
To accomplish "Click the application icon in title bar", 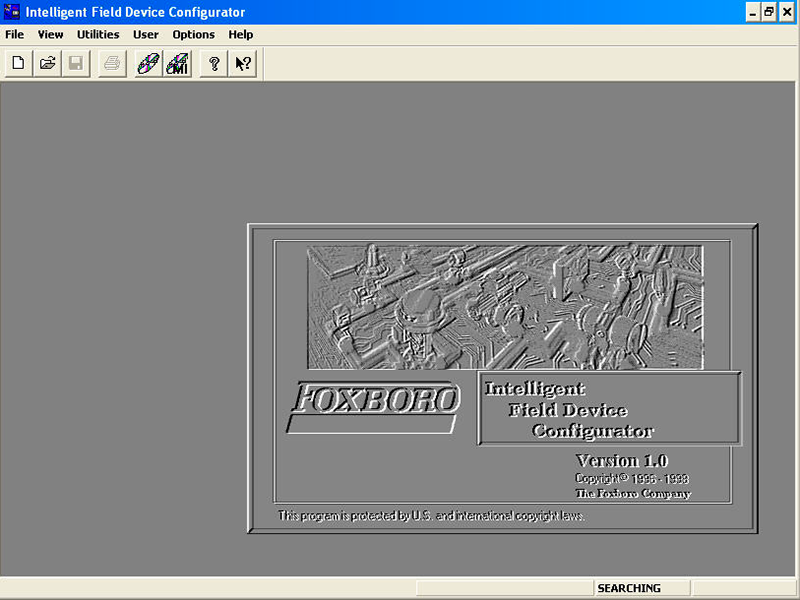I will pyautogui.click(x=12, y=12).
